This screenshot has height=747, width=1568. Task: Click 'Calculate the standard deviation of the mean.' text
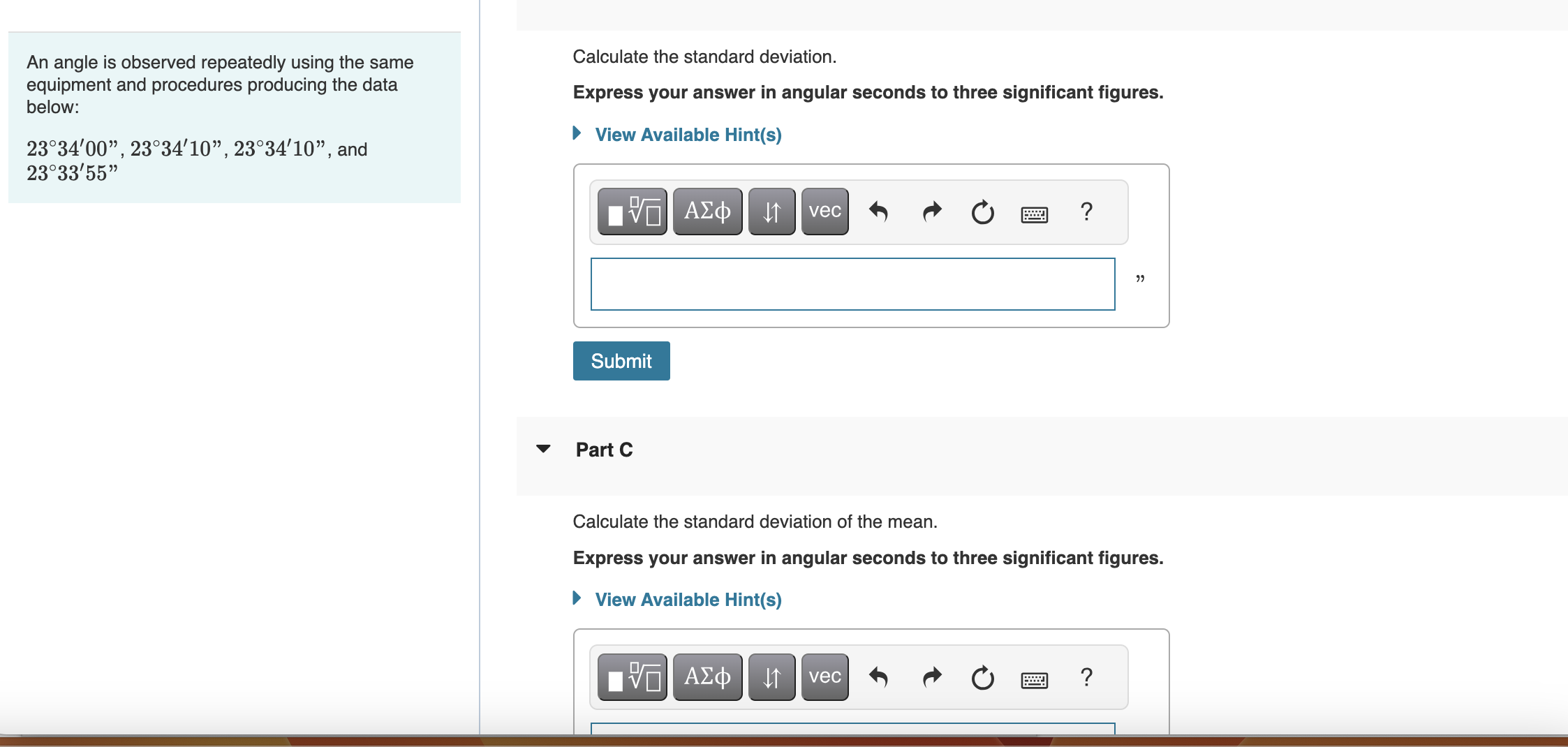click(x=755, y=522)
